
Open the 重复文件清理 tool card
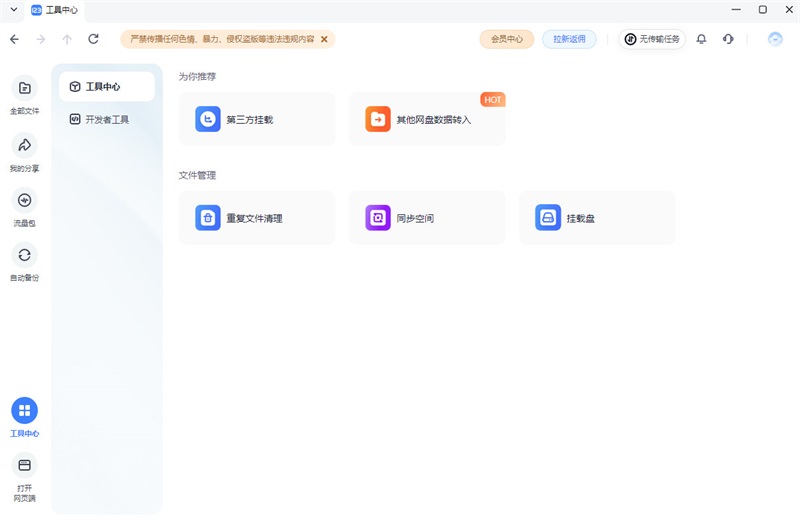(257, 218)
